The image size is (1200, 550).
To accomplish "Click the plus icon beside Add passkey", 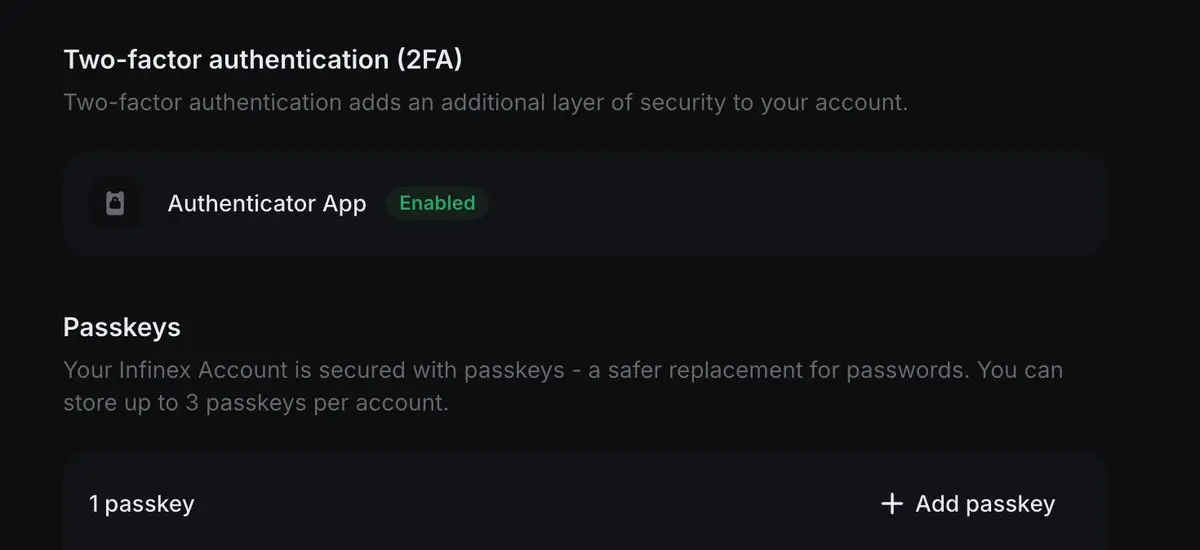I will pyautogui.click(x=891, y=504).
